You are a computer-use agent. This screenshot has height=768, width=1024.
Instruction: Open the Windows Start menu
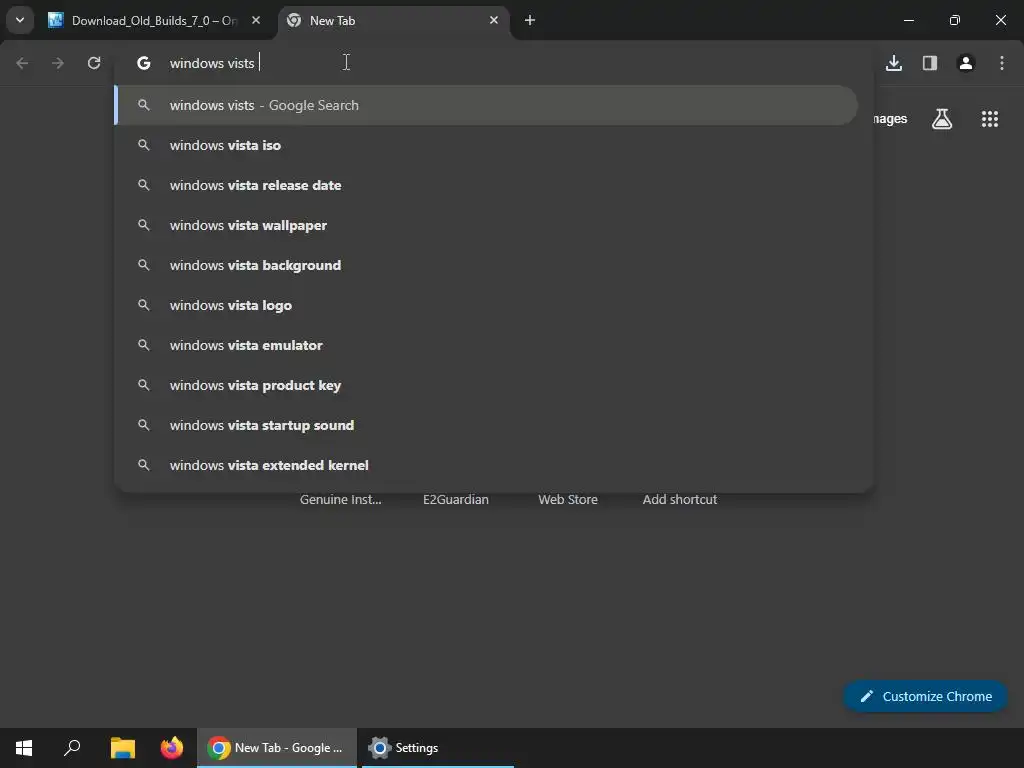[x=24, y=748]
